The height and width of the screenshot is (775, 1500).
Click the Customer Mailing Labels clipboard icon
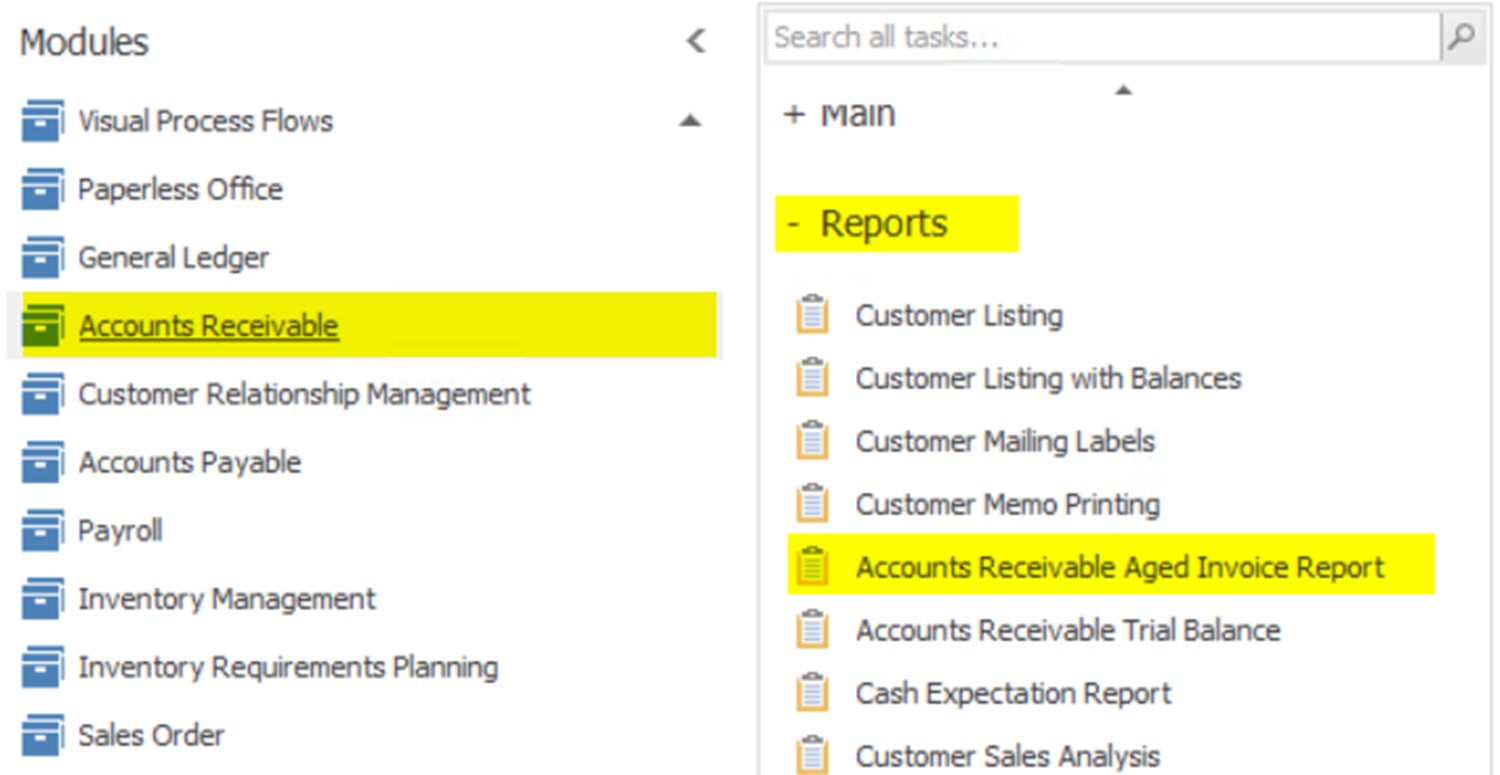point(812,441)
